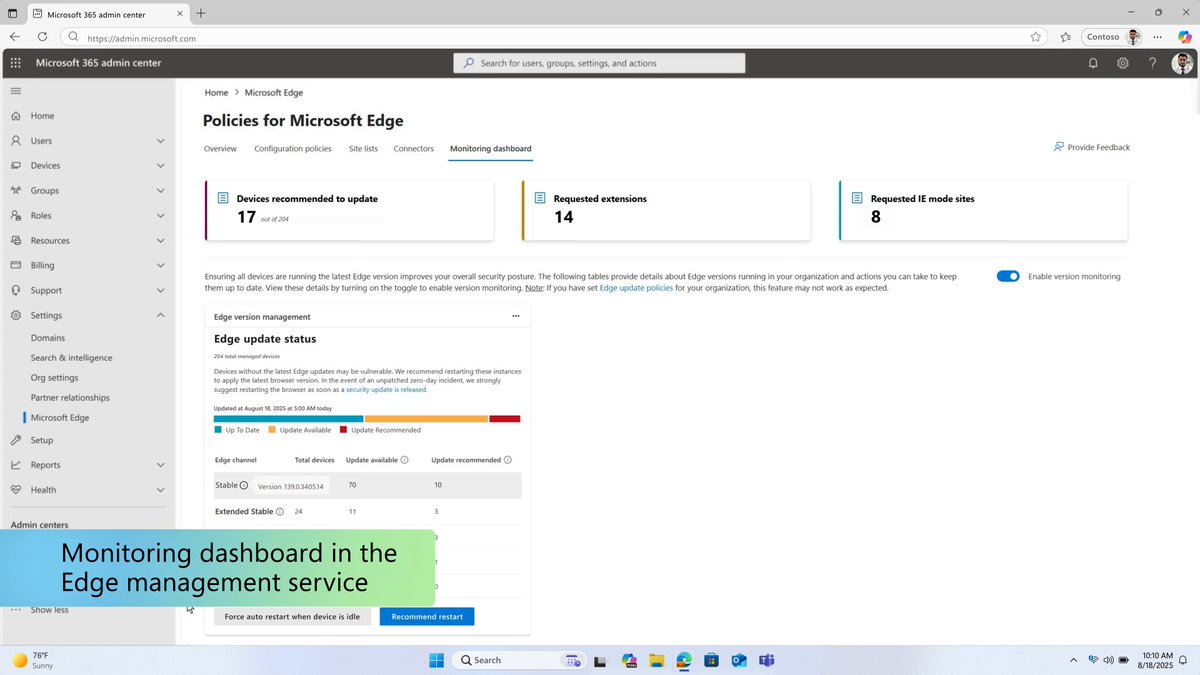Expand the Users navigation section

pos(161,141)
